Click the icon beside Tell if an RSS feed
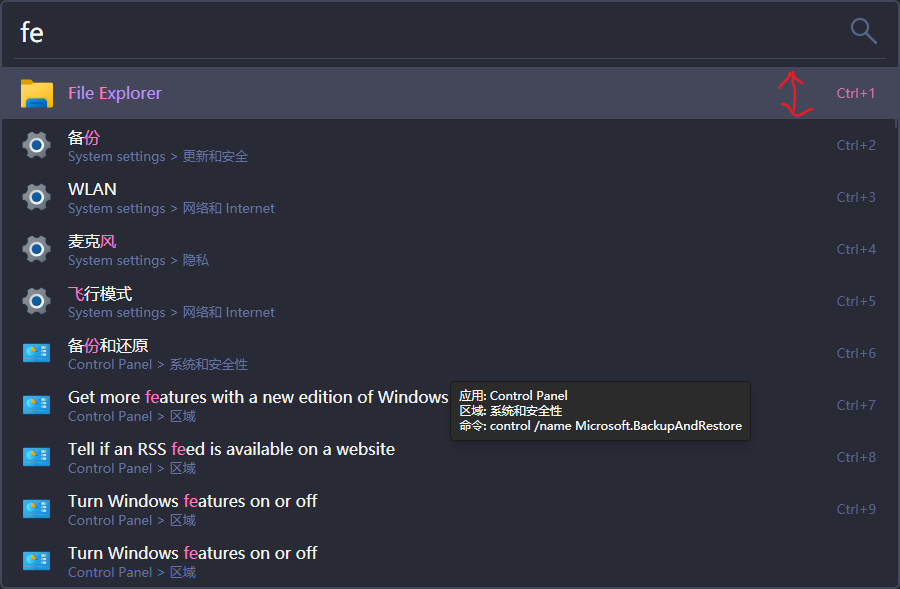 click(x=36, y=457)
